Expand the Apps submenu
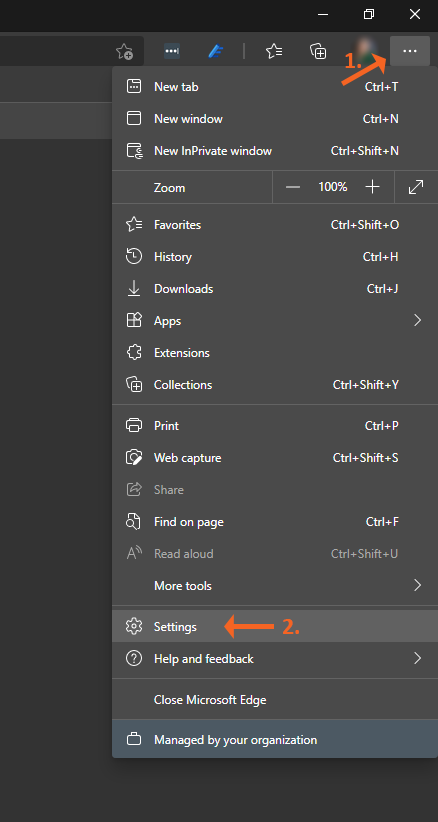This screenshot has width=438, height=822. coord(275,321)
